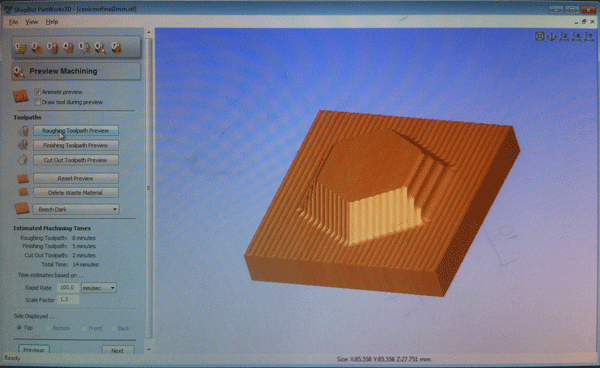The height and width of the screenshot is (368, 600).
Task: Jump to wizard step 3 icon
Action: 52,47
